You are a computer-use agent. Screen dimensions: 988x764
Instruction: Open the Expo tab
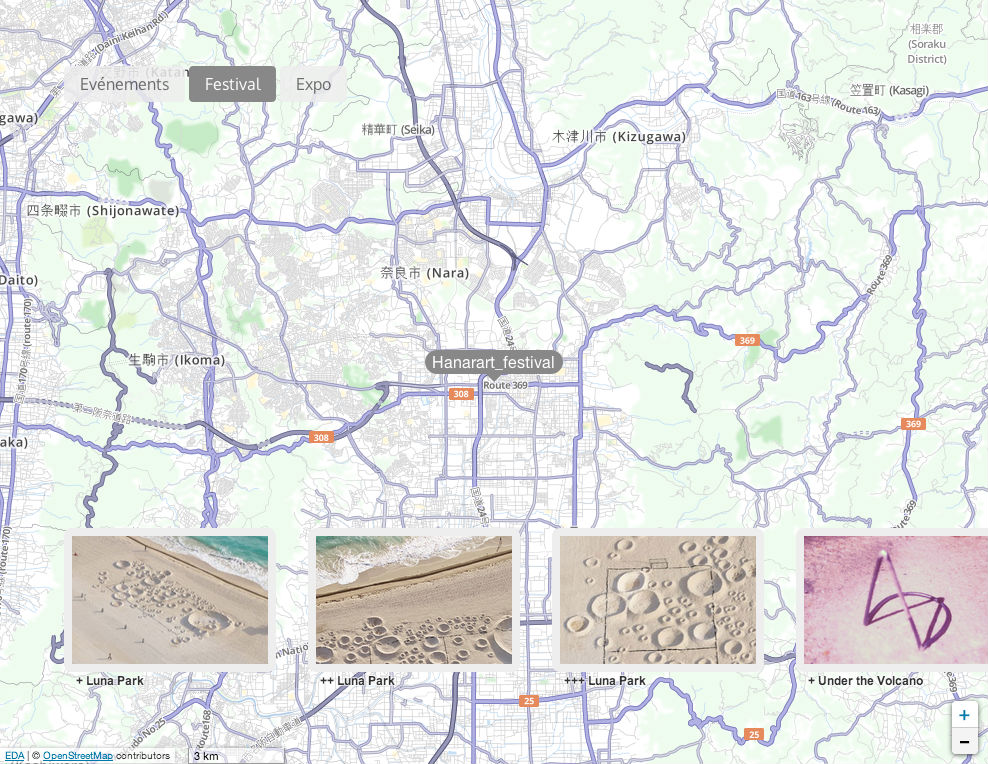pyautogui.click(x=313, y=84)
